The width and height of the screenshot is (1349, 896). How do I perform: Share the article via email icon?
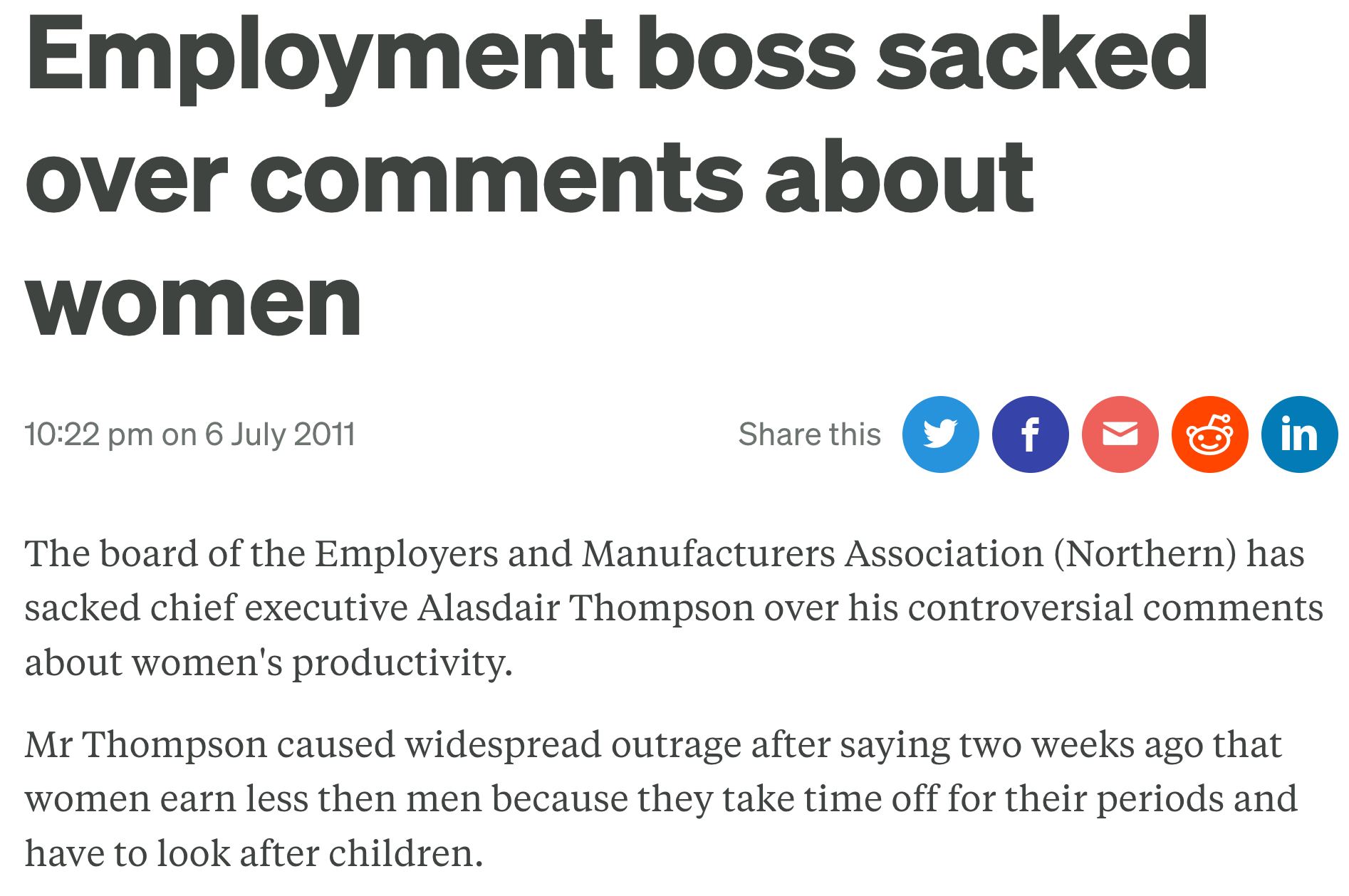(x=1120, y=434)
